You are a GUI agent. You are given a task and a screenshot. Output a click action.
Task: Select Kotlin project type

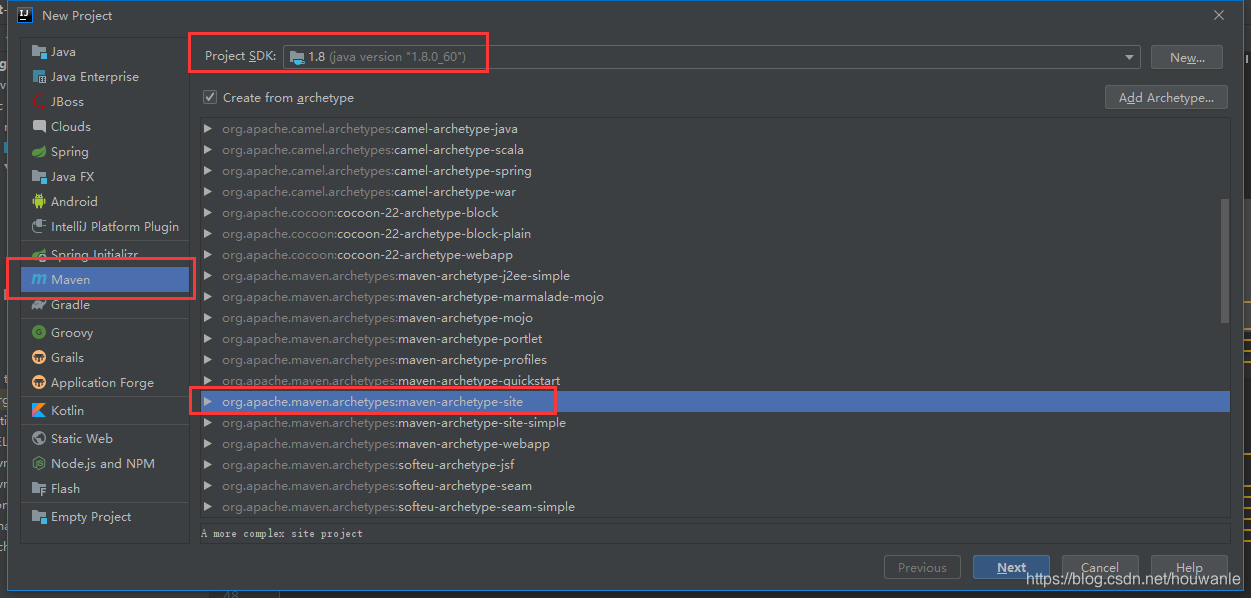(x=105, y=410)
